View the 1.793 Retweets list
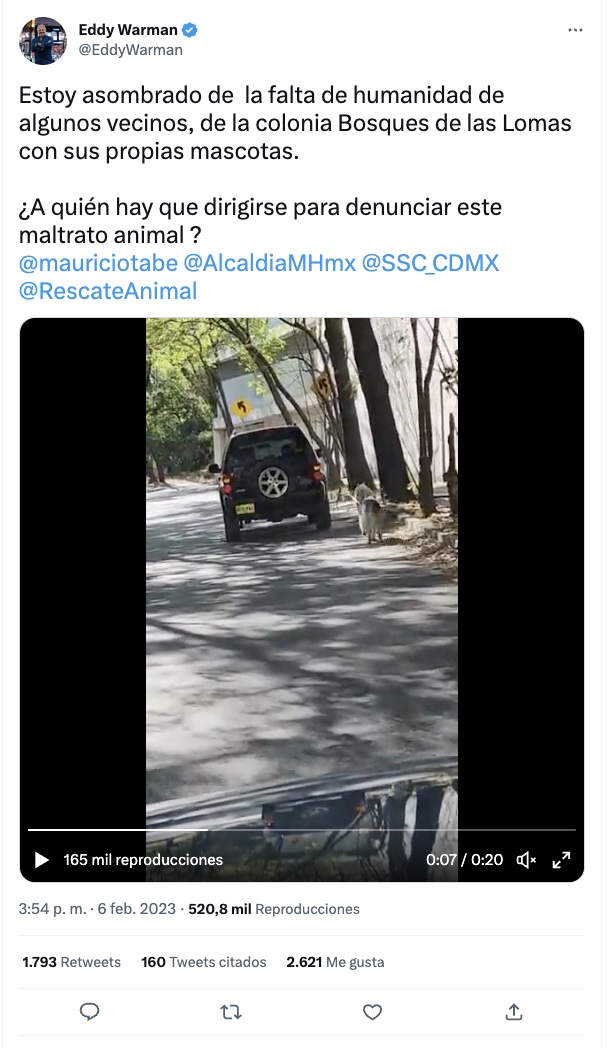 click(x=71, y=962)
